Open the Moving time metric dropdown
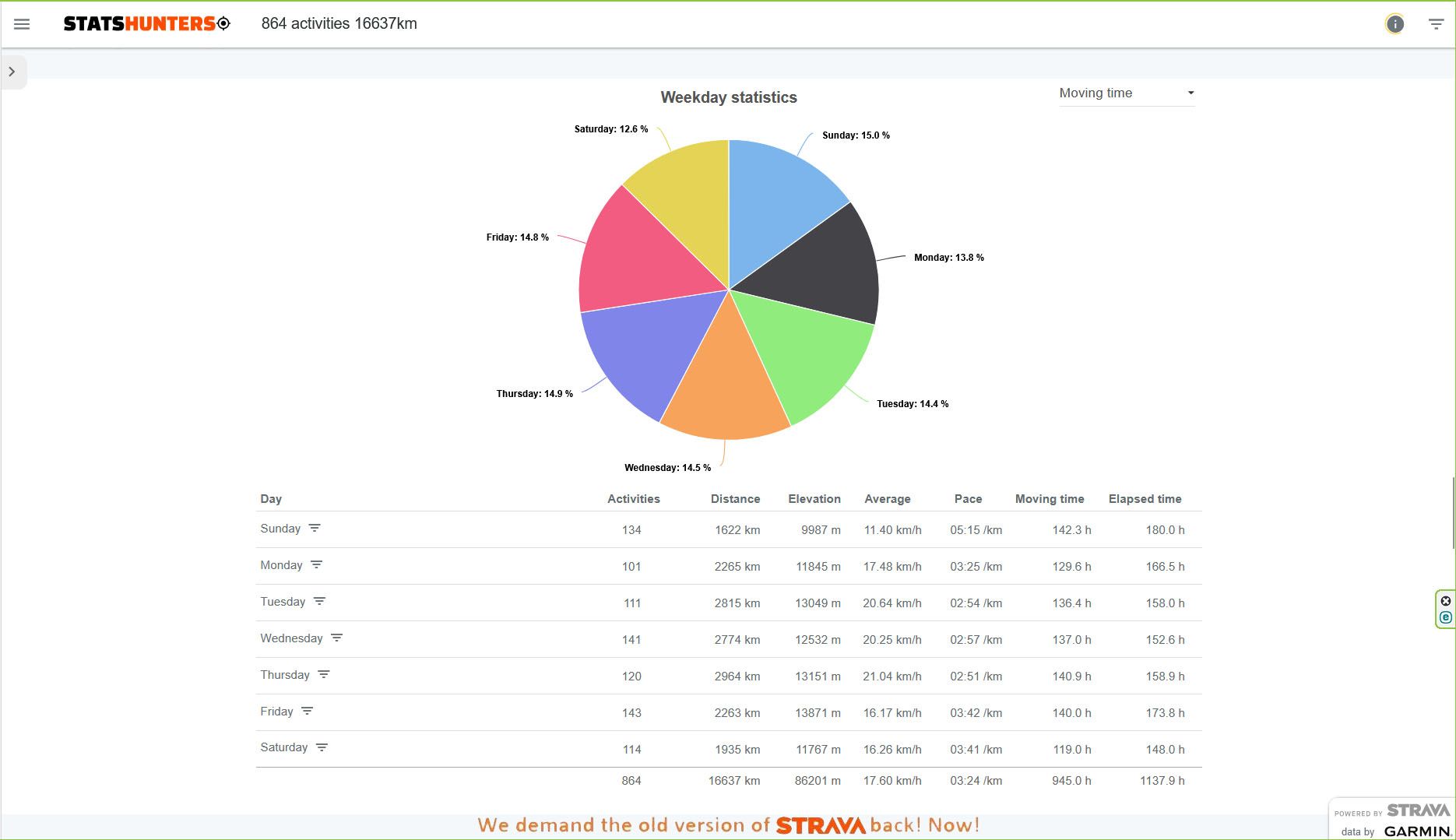This screenshot has width=1456, height=840. [1126, 93]
